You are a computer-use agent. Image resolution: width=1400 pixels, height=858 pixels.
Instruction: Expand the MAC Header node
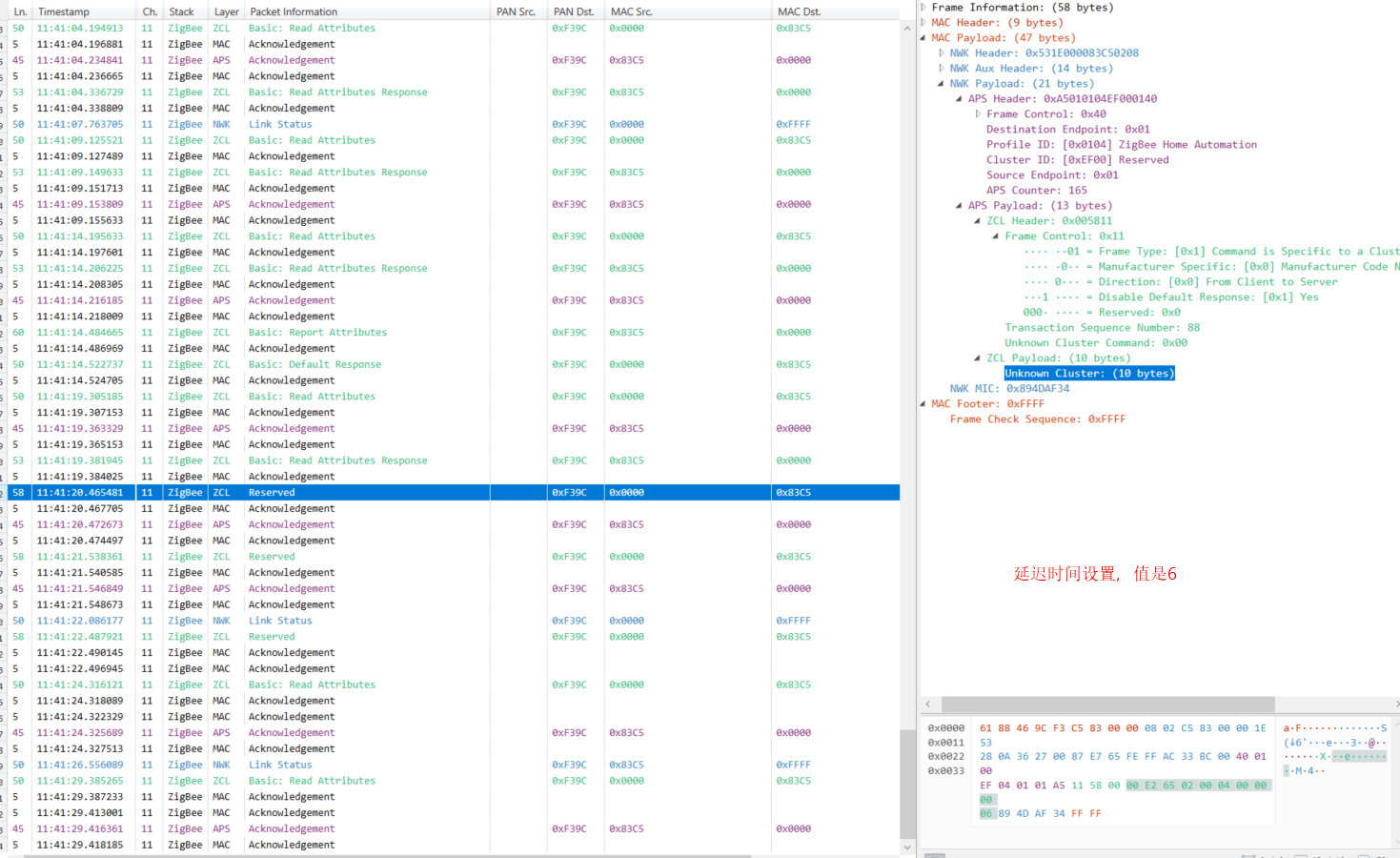923,23
